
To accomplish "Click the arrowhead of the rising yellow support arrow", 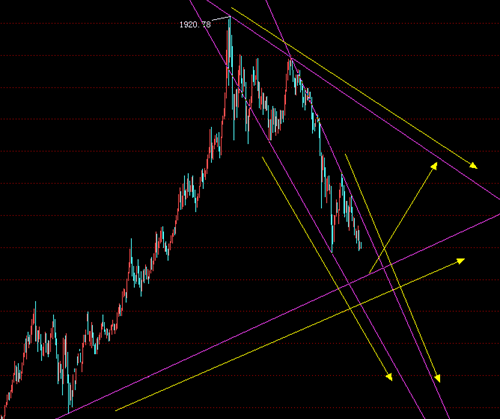I will [x=460, y=261].
